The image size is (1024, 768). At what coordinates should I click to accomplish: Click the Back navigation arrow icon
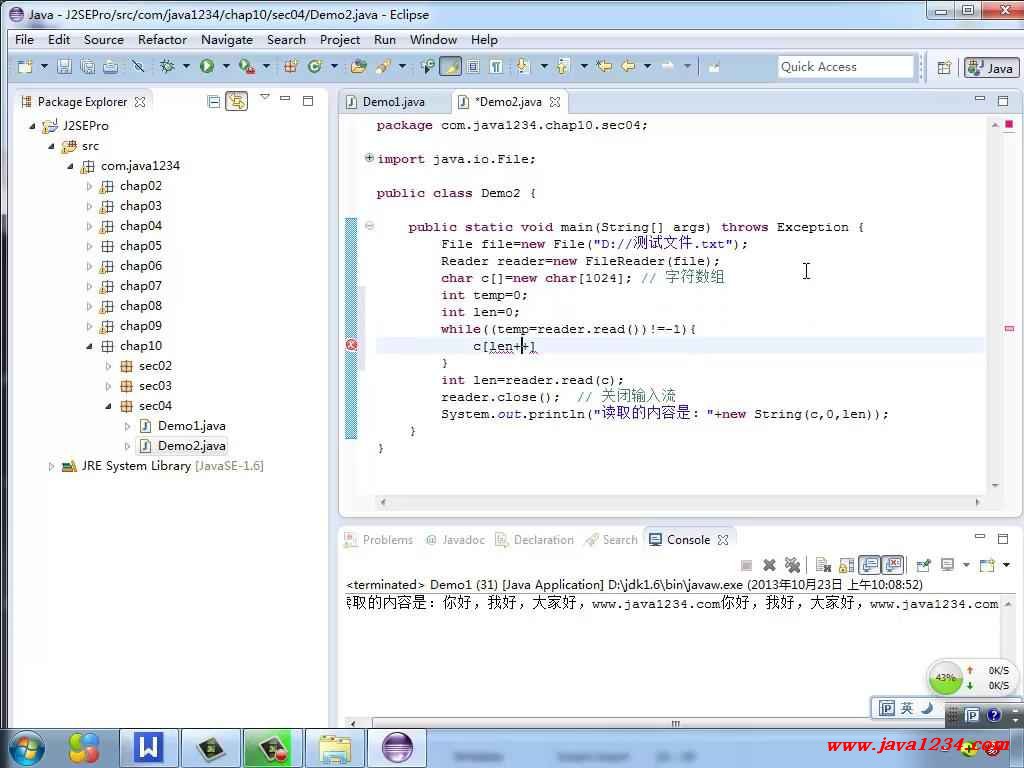coord(628,66)
